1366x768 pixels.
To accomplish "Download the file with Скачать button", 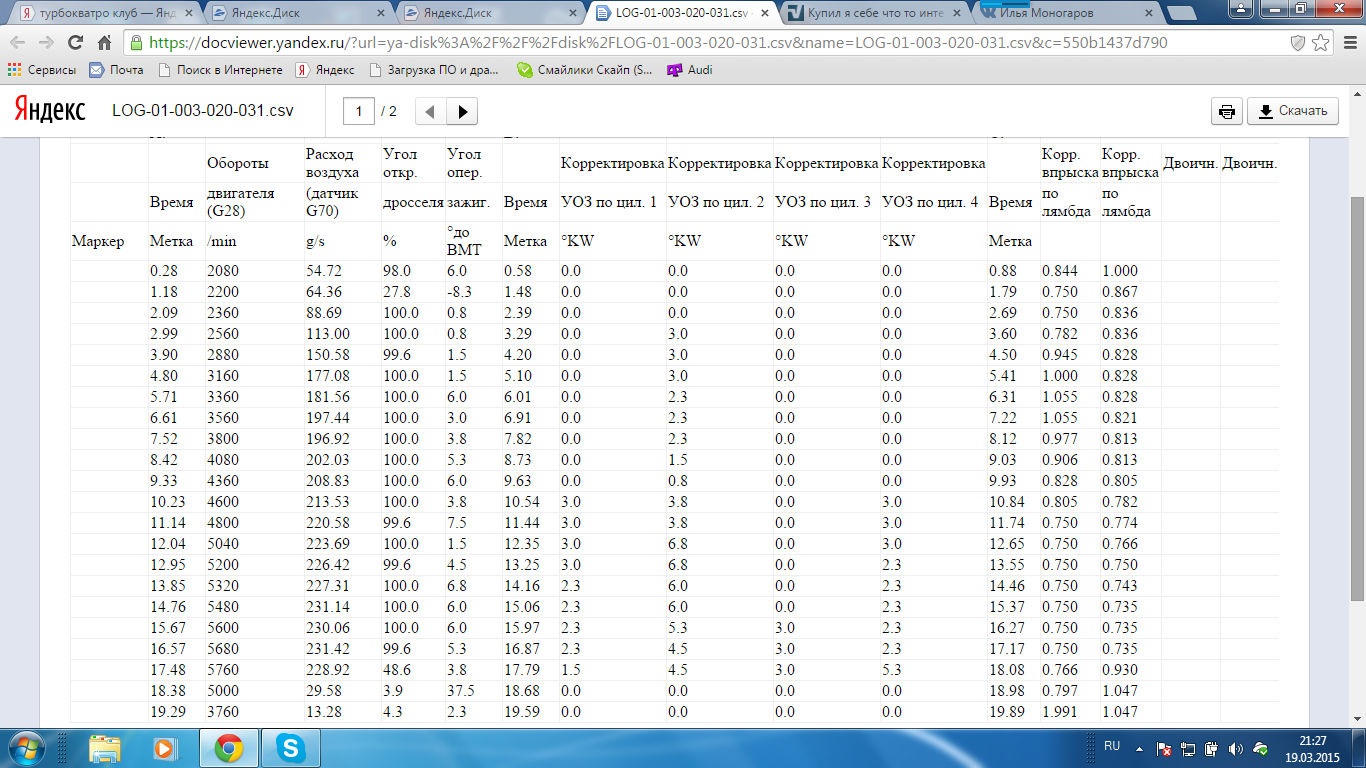I will tap(1292, 111).
